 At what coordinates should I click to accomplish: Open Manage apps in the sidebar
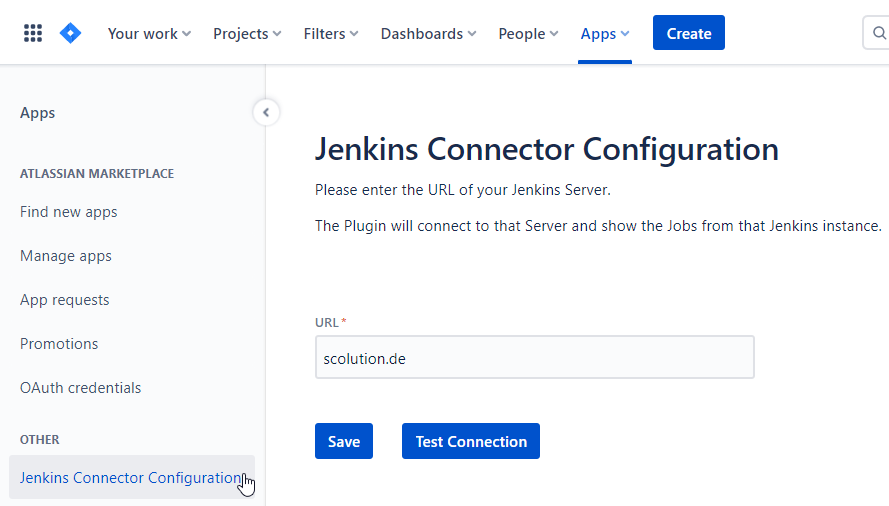66,256
